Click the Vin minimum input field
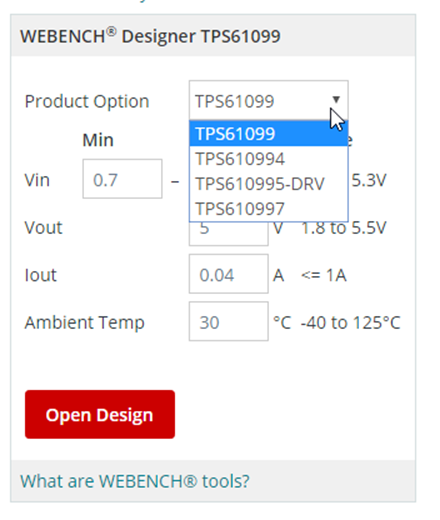The image size is (440, 520). click(x=123, y=179)
